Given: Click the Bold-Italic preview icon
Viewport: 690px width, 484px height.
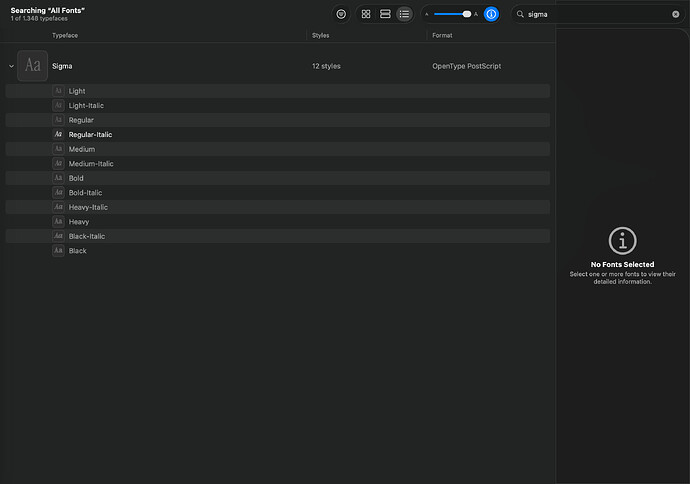Looking at the screenshot, I should [58, 192].
